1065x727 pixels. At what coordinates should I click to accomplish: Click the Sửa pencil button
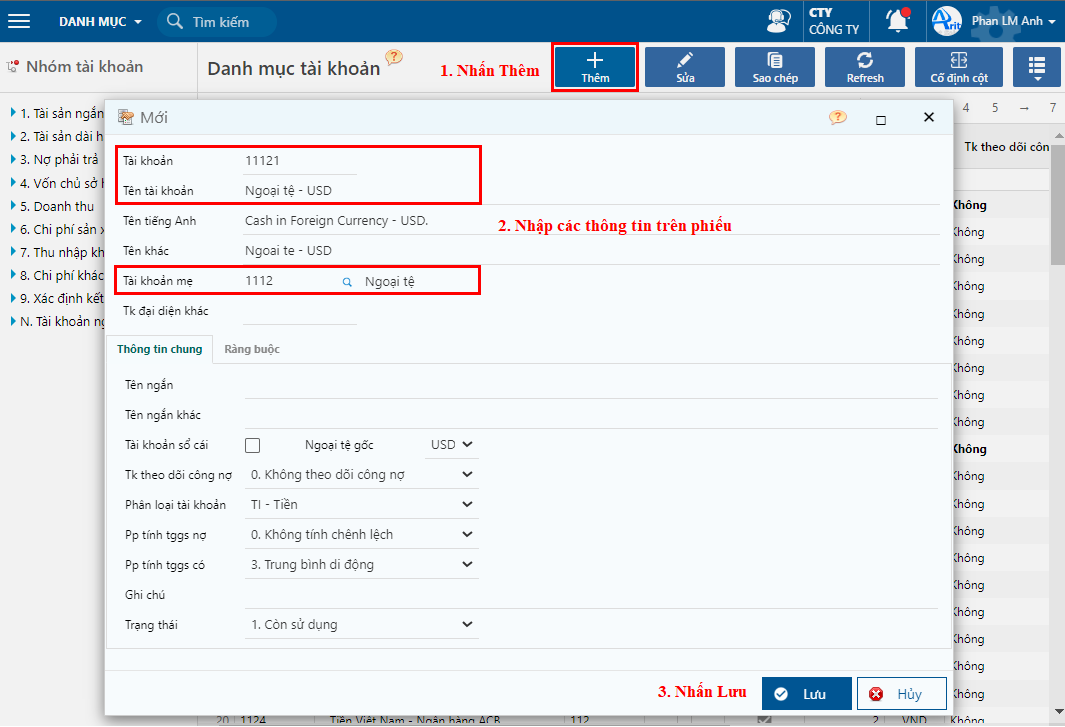[x=685, y=67]
